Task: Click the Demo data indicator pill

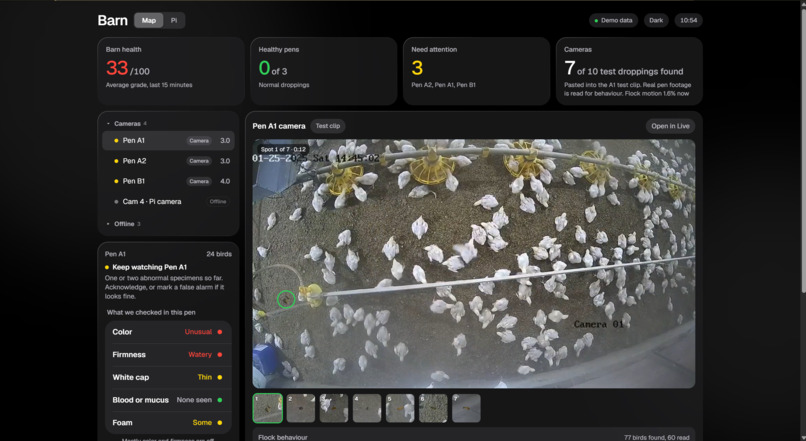Action: pyautogui.click(x=613, y=21)
